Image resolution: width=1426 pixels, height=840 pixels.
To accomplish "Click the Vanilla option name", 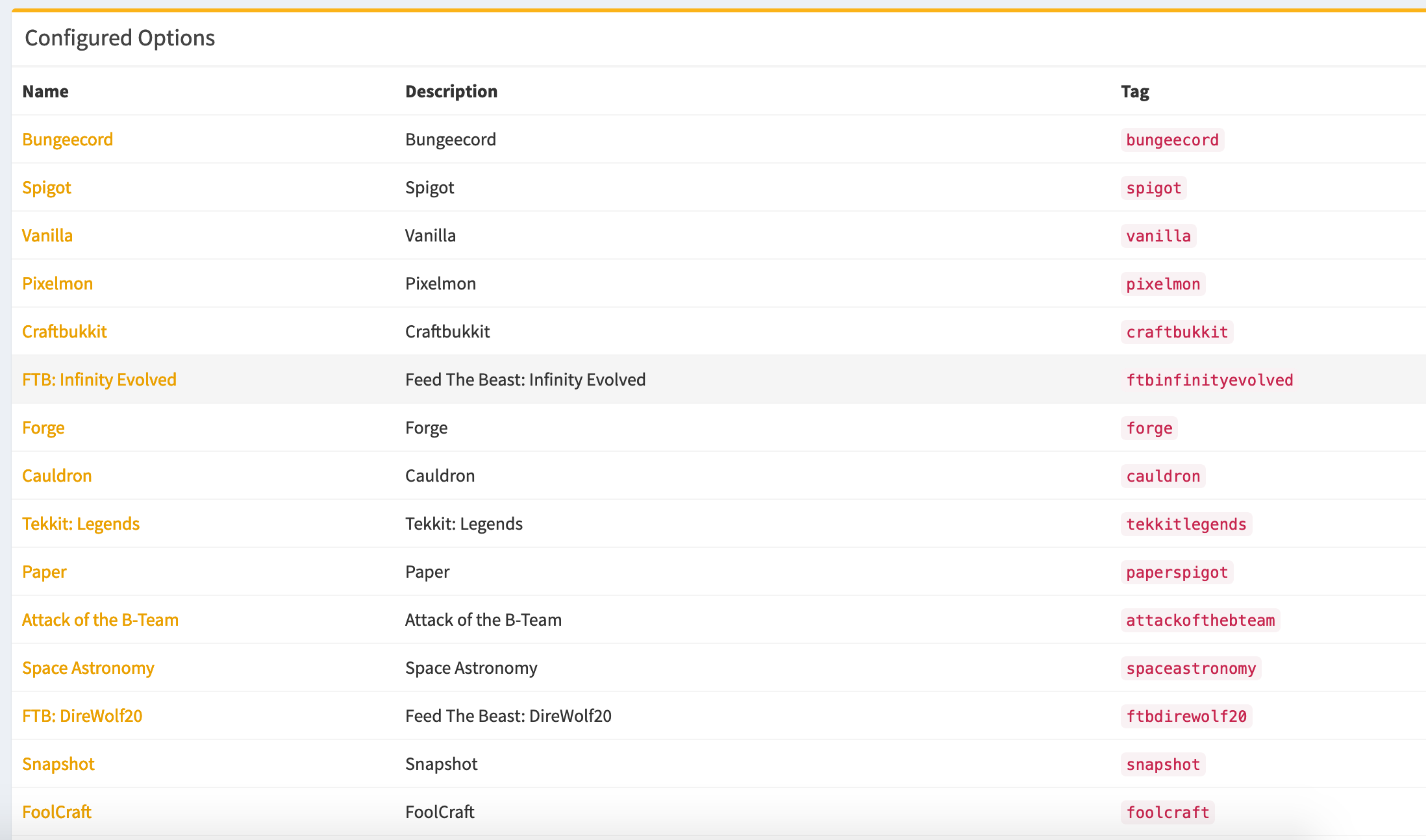I will pos(47,236).
